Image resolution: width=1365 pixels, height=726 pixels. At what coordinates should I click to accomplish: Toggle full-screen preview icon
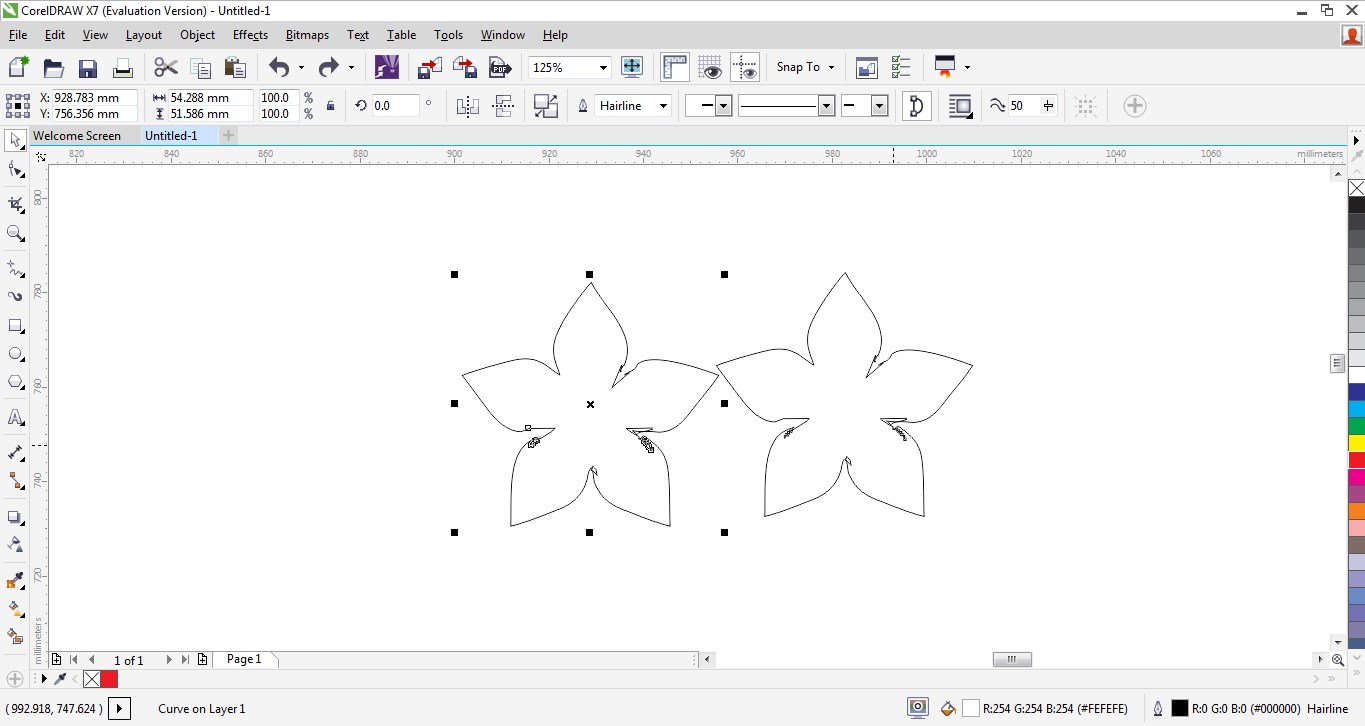coord(632,67)
